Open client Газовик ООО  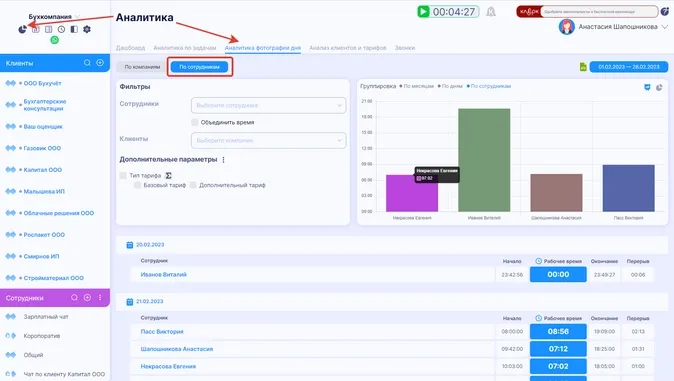click(42, 148)
